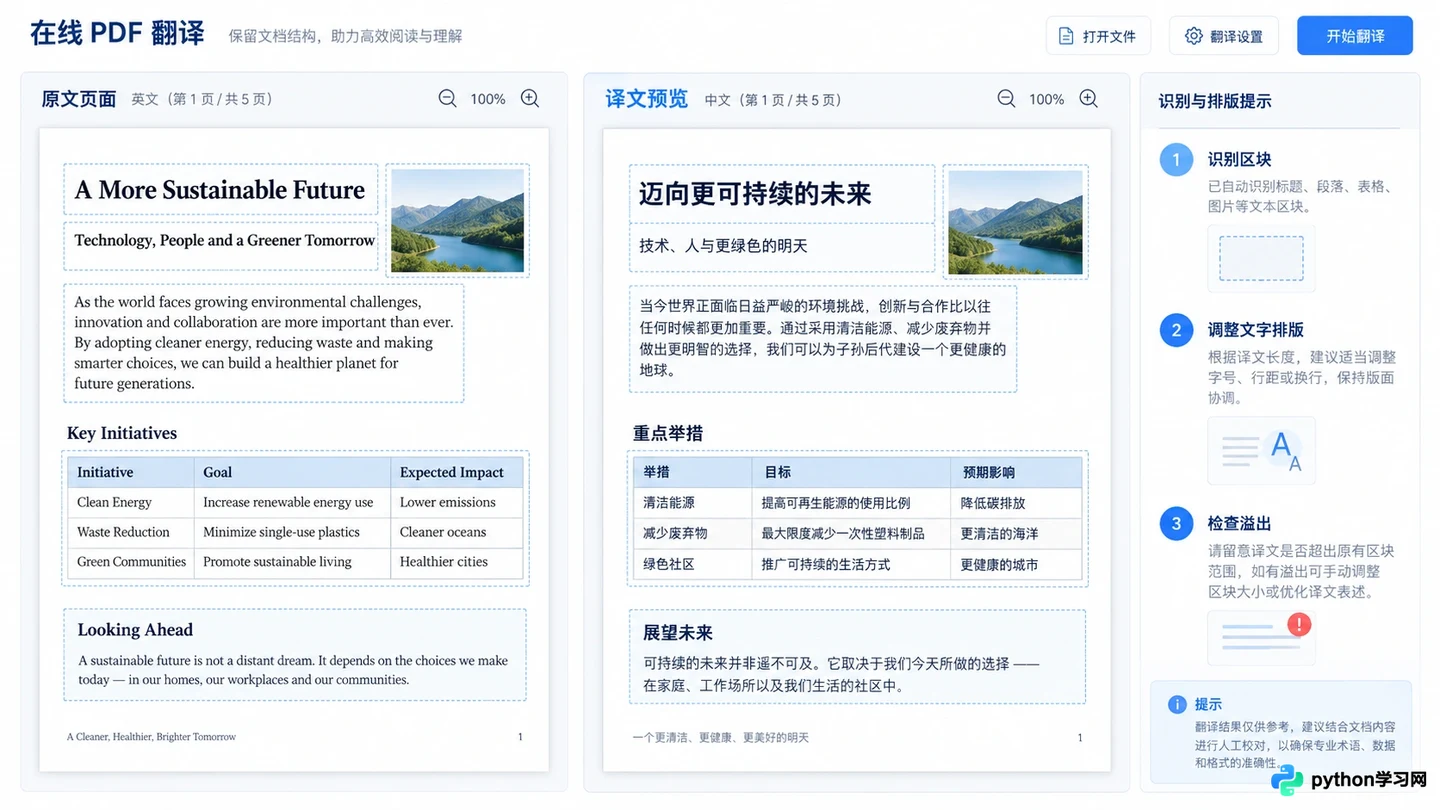The image size is (1440, 810).
Task: Click the 100% zoom value in 译文预览 panel
Action: [1047, 99]
